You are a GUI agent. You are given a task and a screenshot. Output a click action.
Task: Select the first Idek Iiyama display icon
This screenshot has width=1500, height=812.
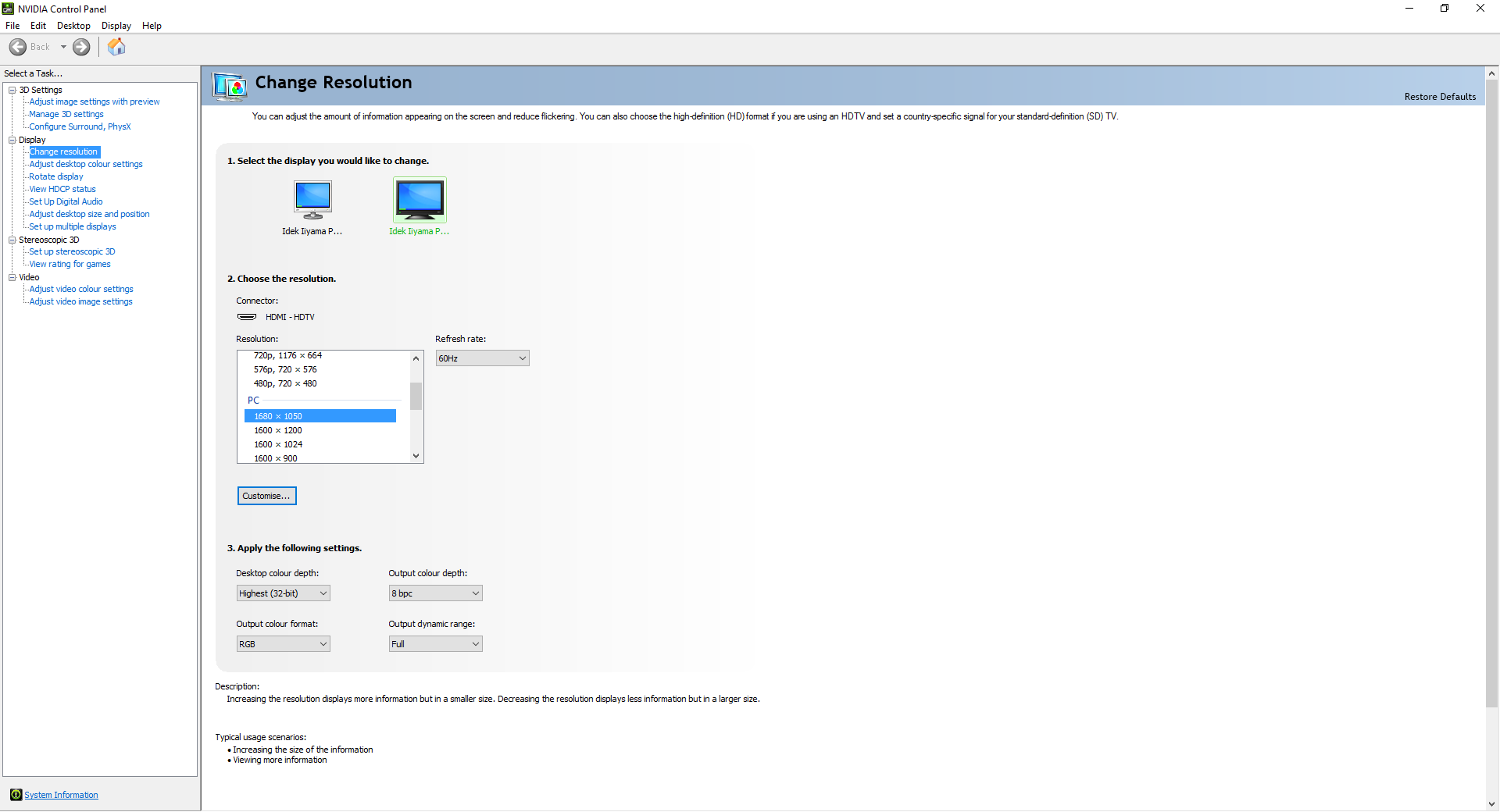click(x=312, y=200)
